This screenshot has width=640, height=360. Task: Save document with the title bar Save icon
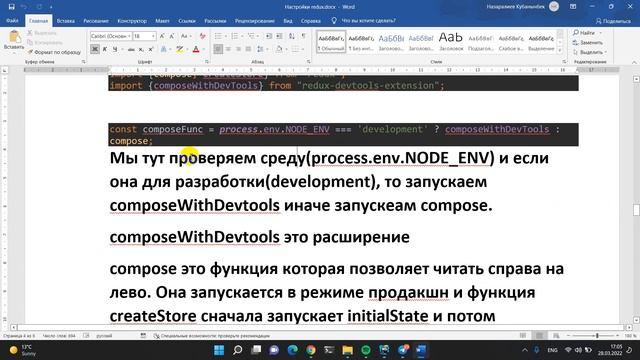point(11,7)
